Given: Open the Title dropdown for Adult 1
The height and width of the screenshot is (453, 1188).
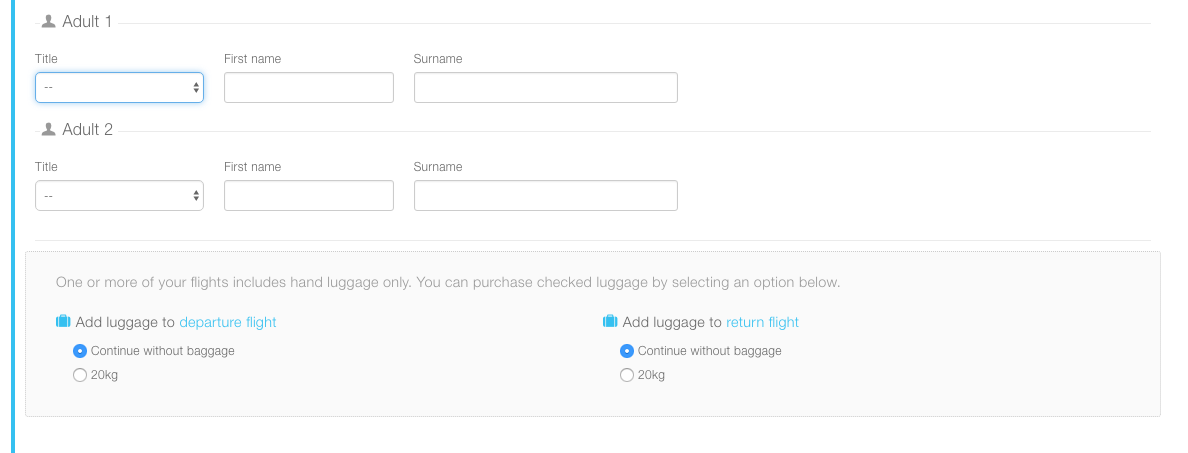Looking at the screenshot, I should [x=119, y=88].
